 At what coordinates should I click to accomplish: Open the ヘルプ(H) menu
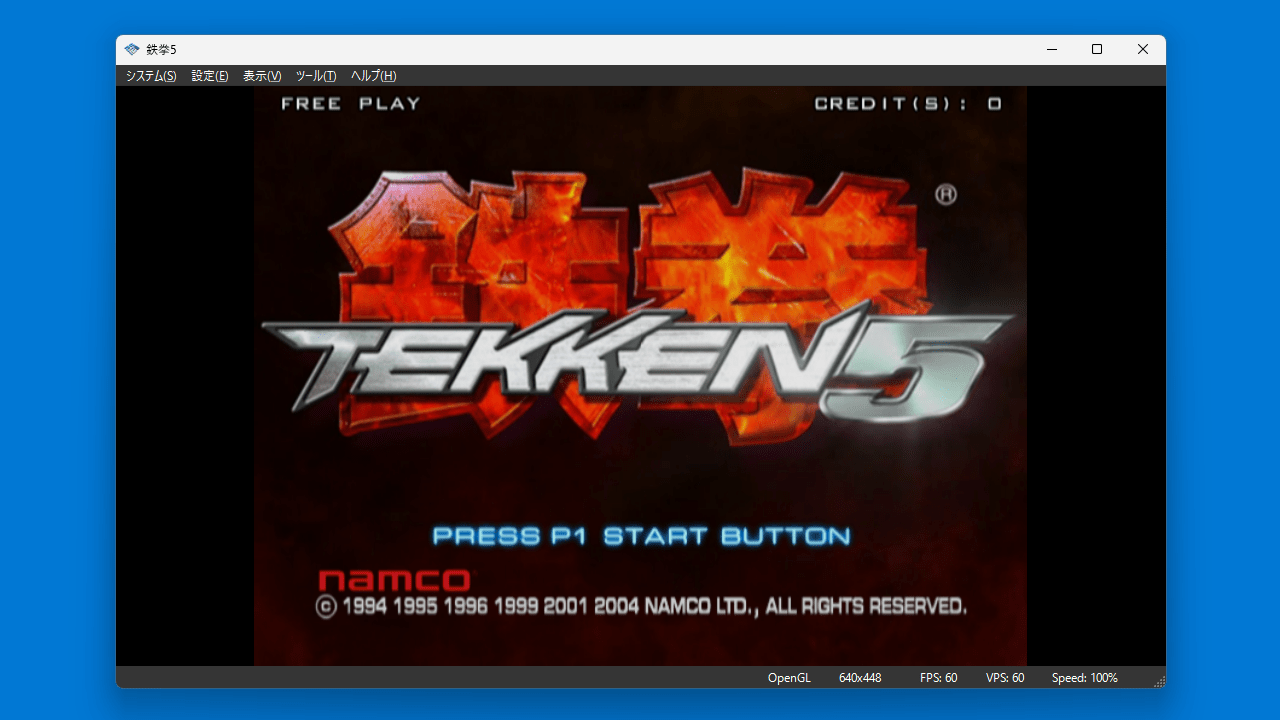[x=374, y=76]
